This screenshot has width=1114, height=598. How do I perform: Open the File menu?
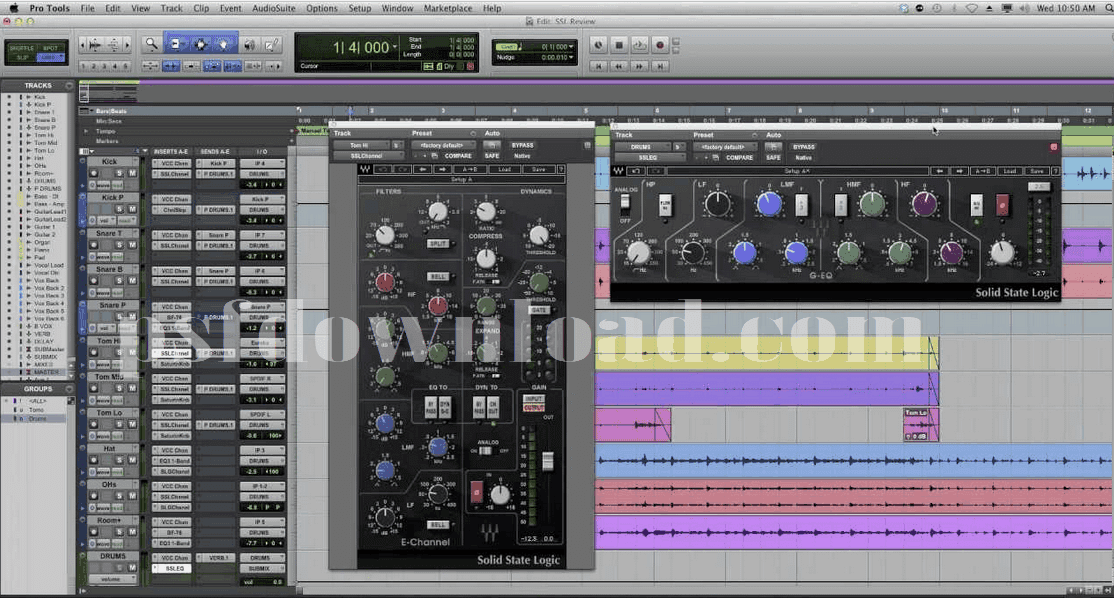tap(87, 9)
